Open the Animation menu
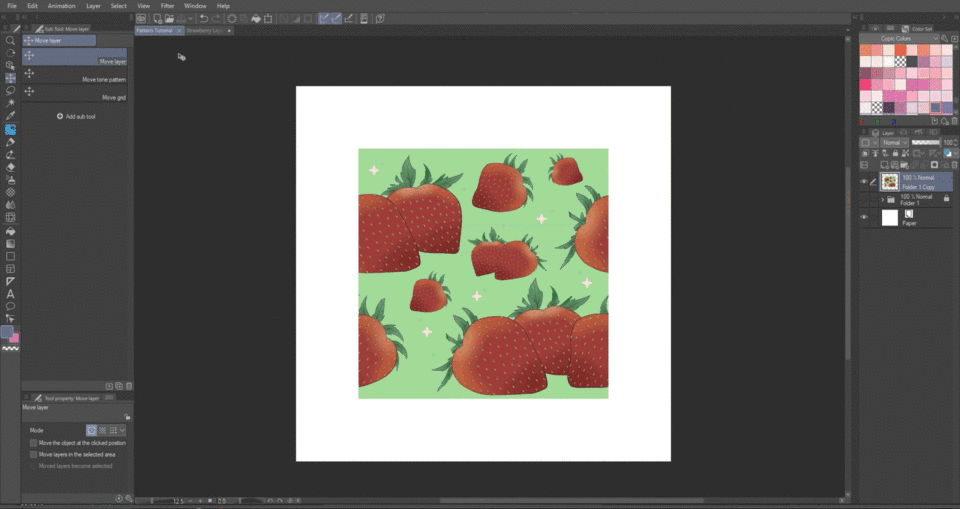The width and height of the screenshot is (960, 509). tap(61, 6)
